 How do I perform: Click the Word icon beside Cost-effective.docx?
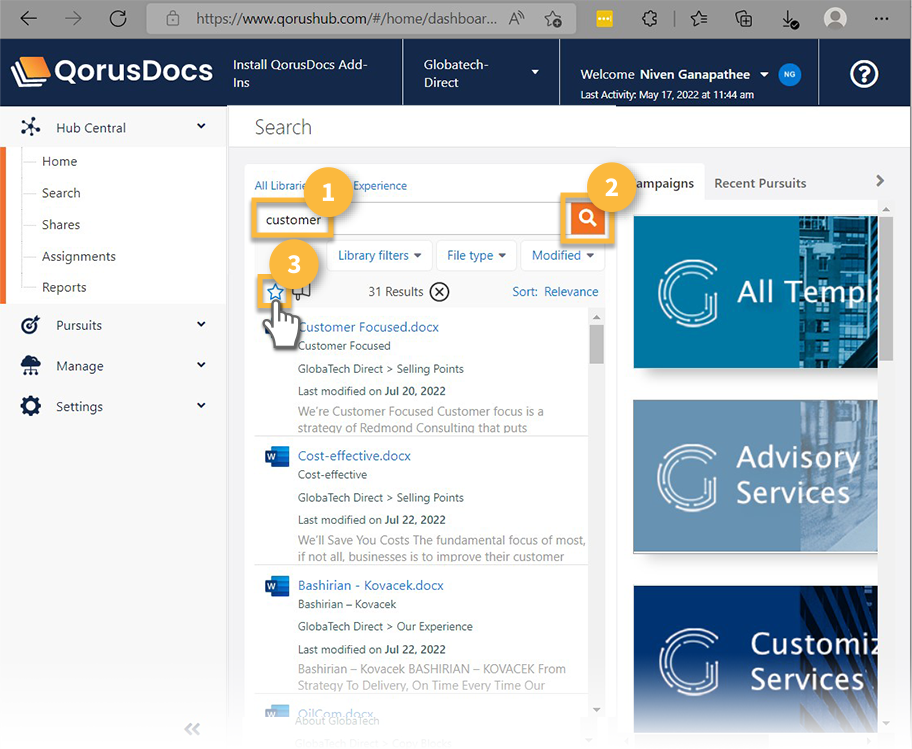(277, 456)
